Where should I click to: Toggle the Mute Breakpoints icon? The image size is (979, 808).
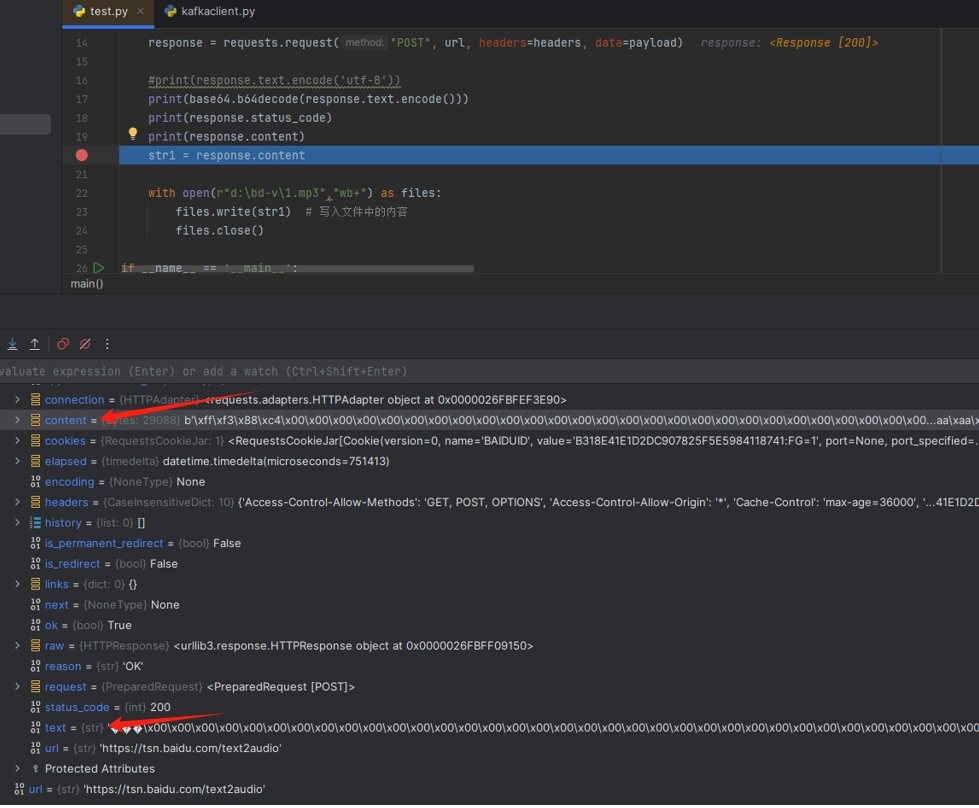tap(85, 343)
